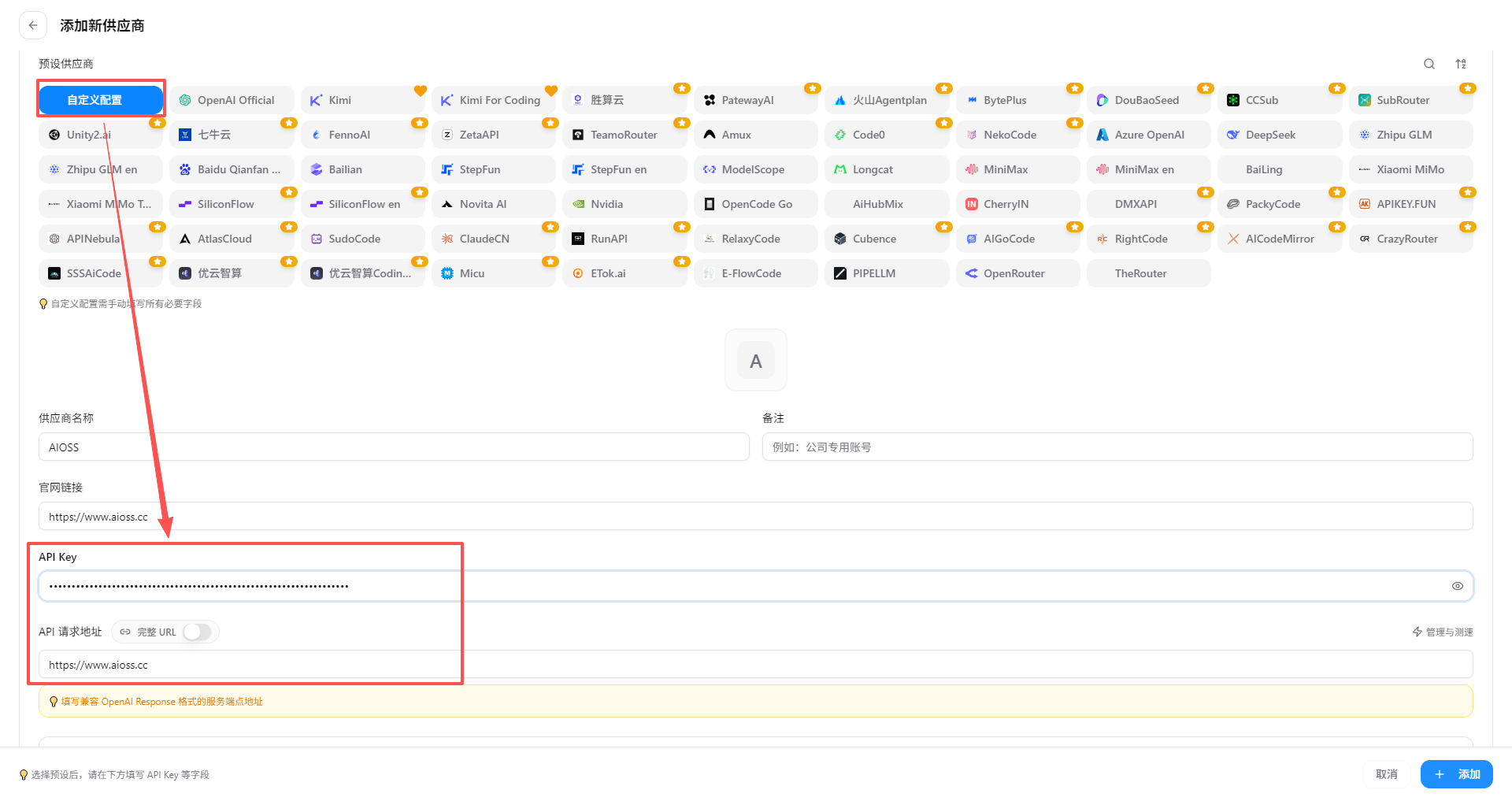Click the provider avatar letter A icon
The height and width of the screenshot is (801, 1512).
click(756, 361)
